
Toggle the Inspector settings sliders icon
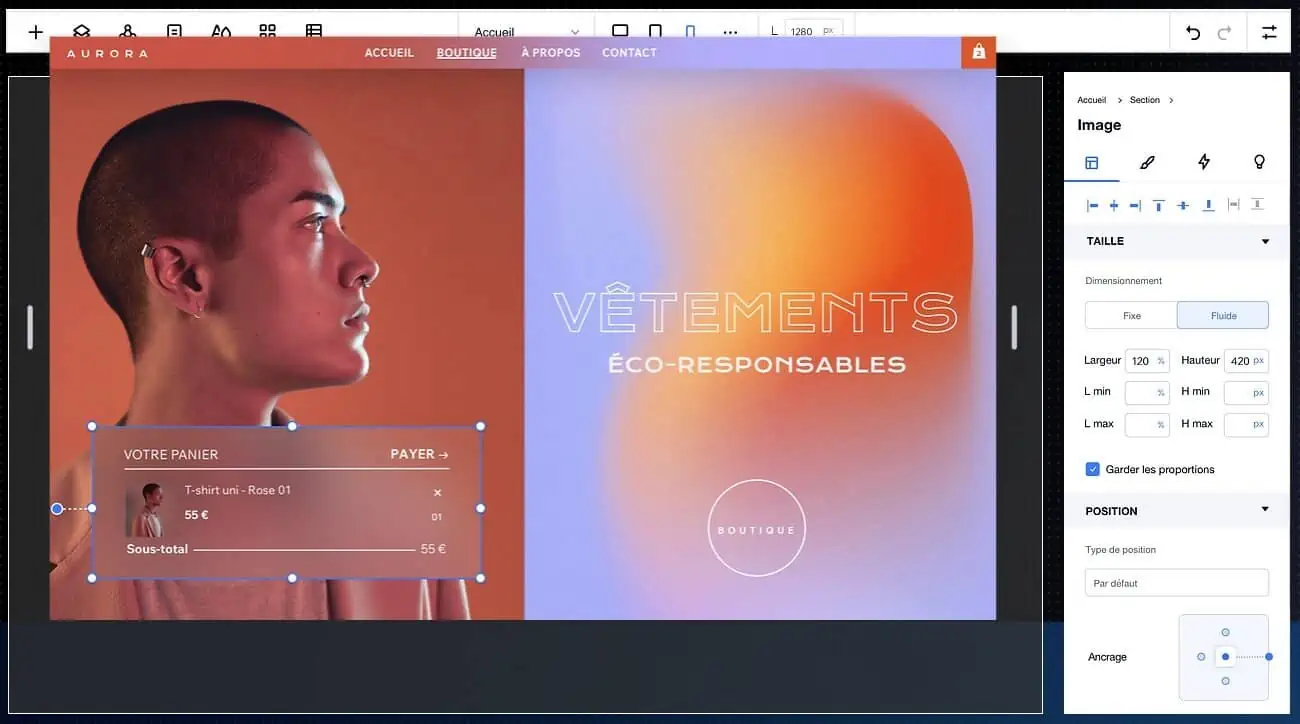(1269, 32)
